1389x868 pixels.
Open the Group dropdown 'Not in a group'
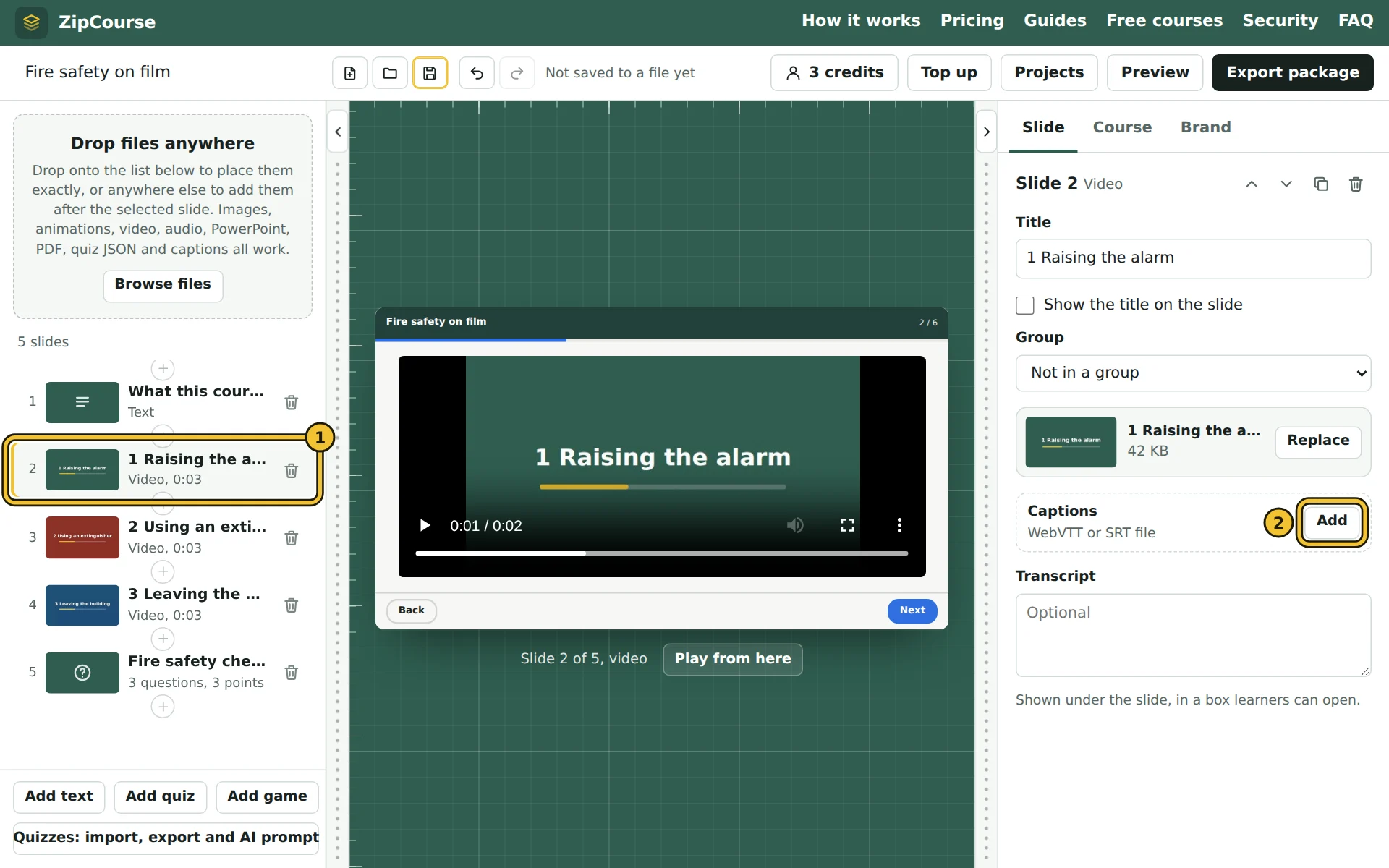click(x=1194, y=373)
